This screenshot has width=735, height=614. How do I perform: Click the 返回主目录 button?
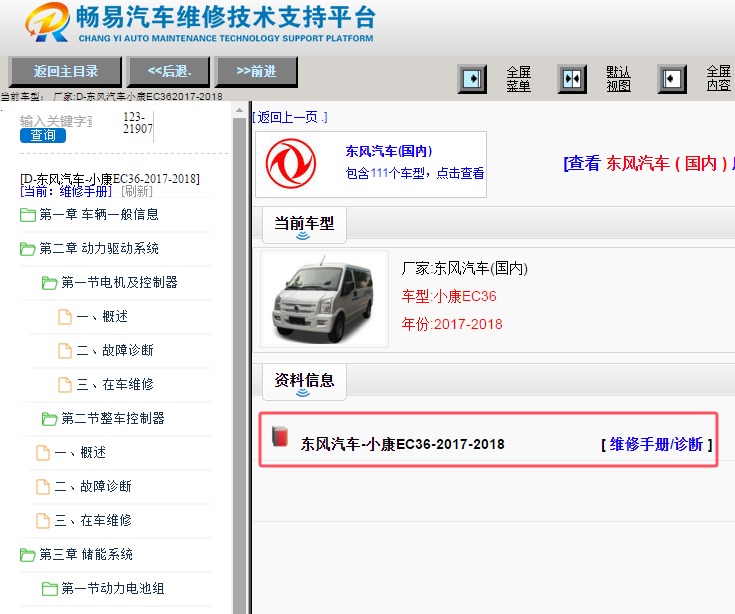[65, 72]
